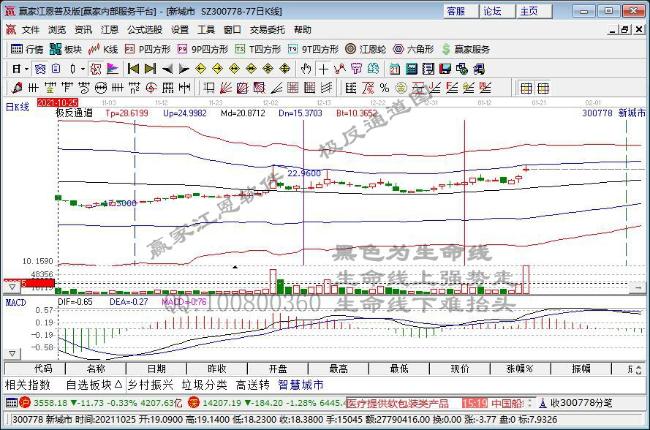This screenshot has height=430, width=650.
Task: Open 板块 sector view
Action: 66,49
